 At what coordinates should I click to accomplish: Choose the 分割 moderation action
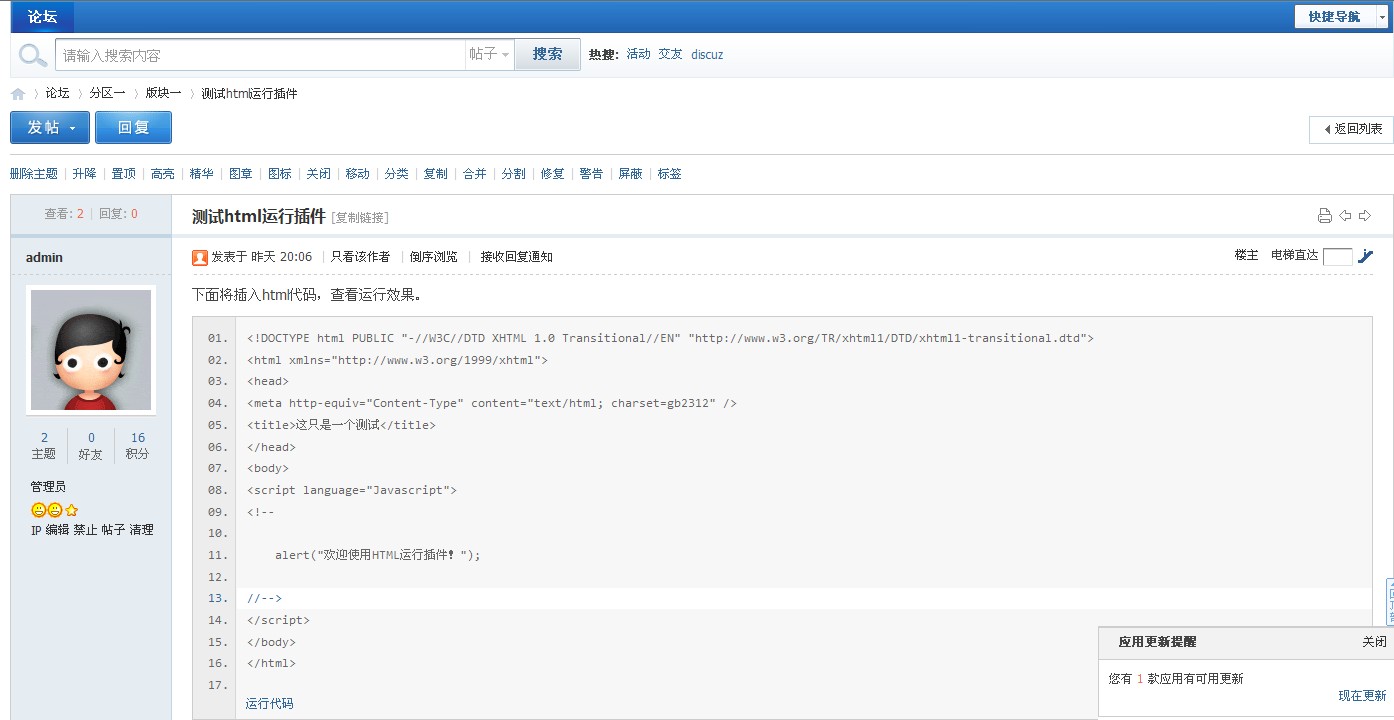[x=513, y=174]
